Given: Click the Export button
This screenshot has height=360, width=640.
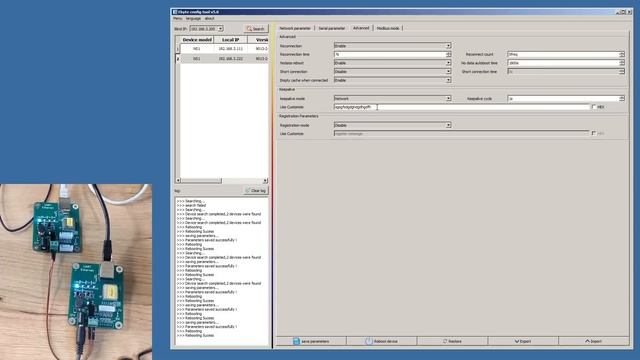Looking at the screenshot, I should tap(523, 341).
